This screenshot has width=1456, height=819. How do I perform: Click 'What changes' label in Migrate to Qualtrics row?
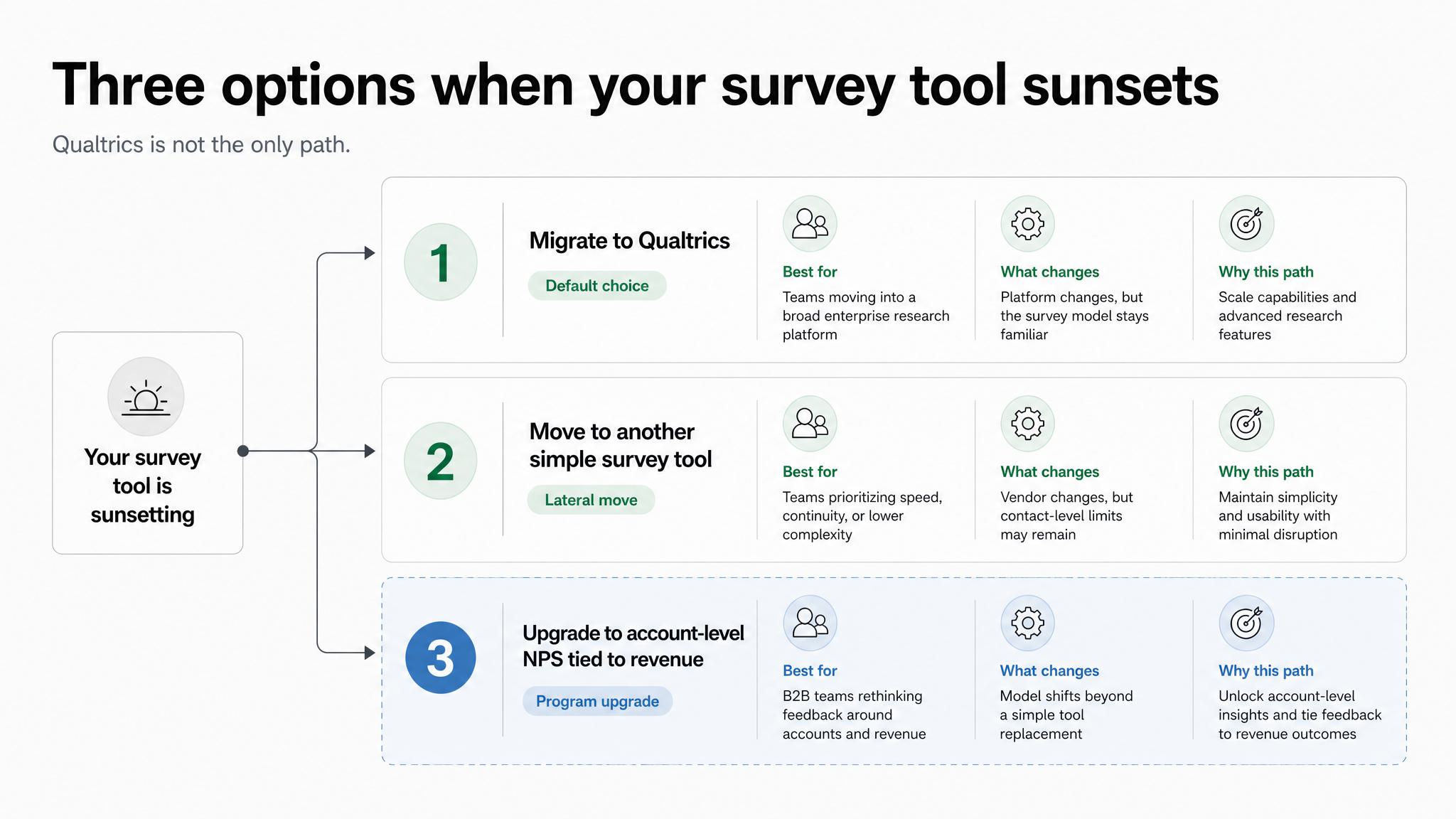pos(1049,272)
